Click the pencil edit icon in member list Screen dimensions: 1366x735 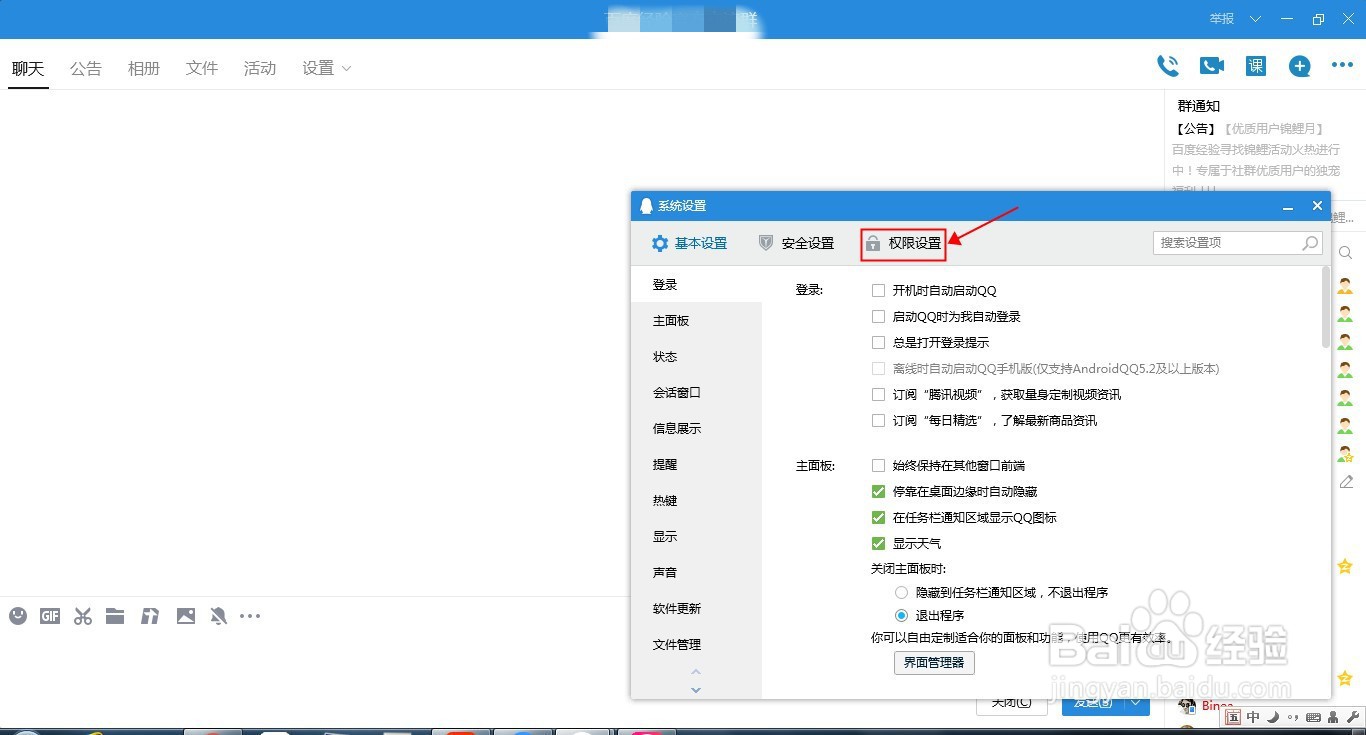(x=1346, y=482)
